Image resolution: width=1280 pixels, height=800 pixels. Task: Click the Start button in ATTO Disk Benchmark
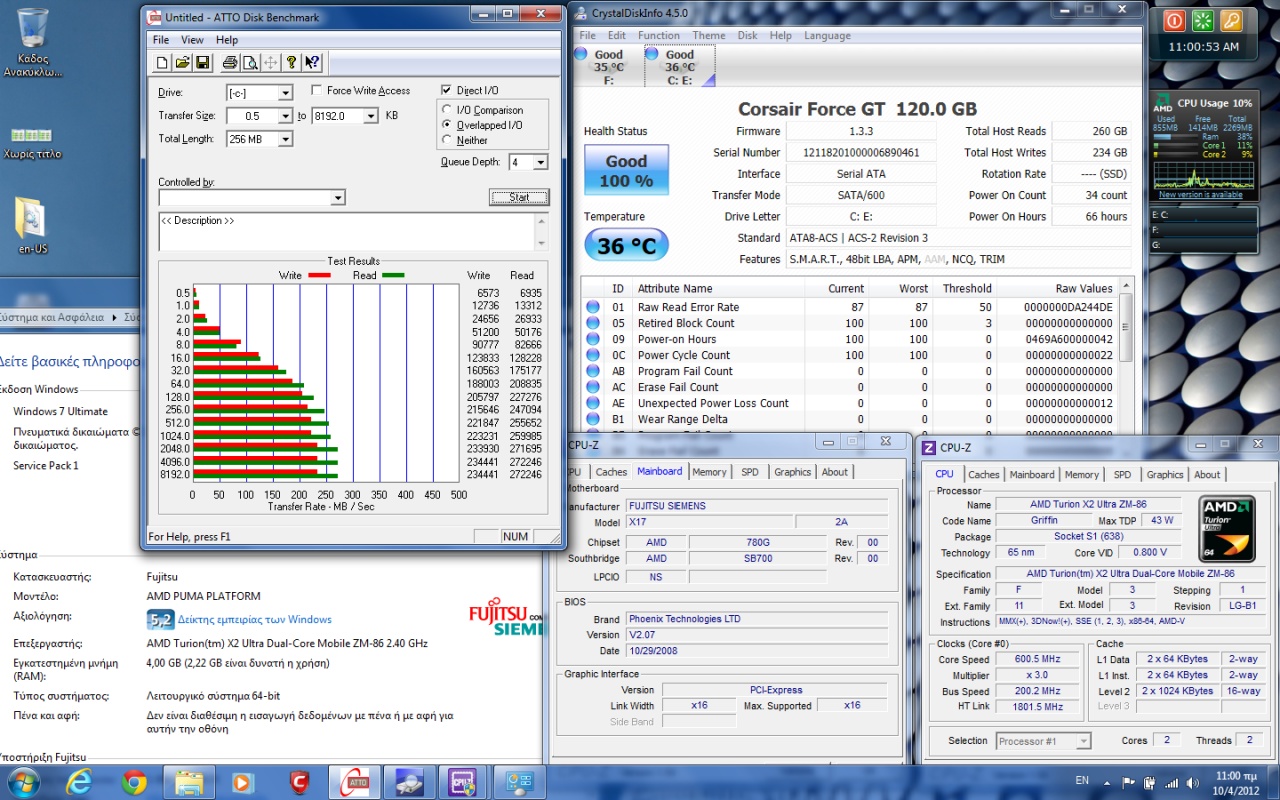click(x=519, y=197)
